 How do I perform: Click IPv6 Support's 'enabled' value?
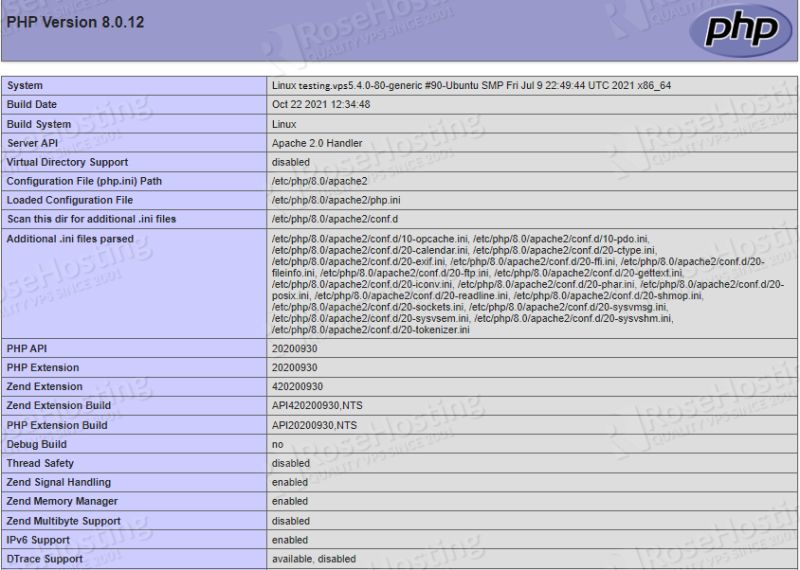click(290, 539)
